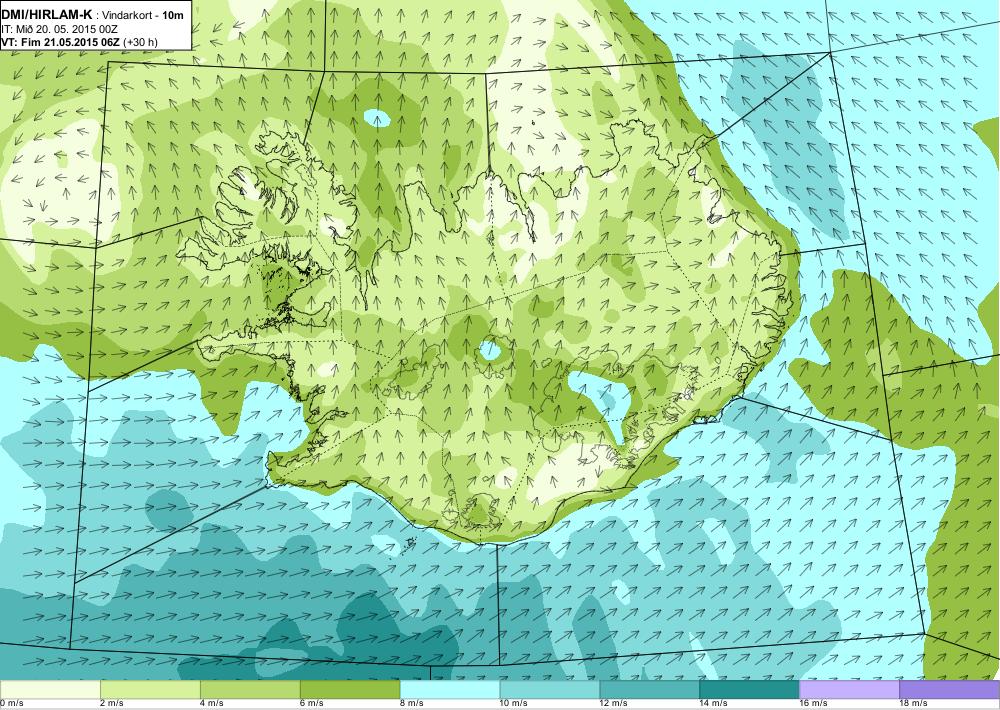Click the '16 m/s' legend label
Image resolution: width=1000 pixels, height=710 pixels.
coord(814,704)
